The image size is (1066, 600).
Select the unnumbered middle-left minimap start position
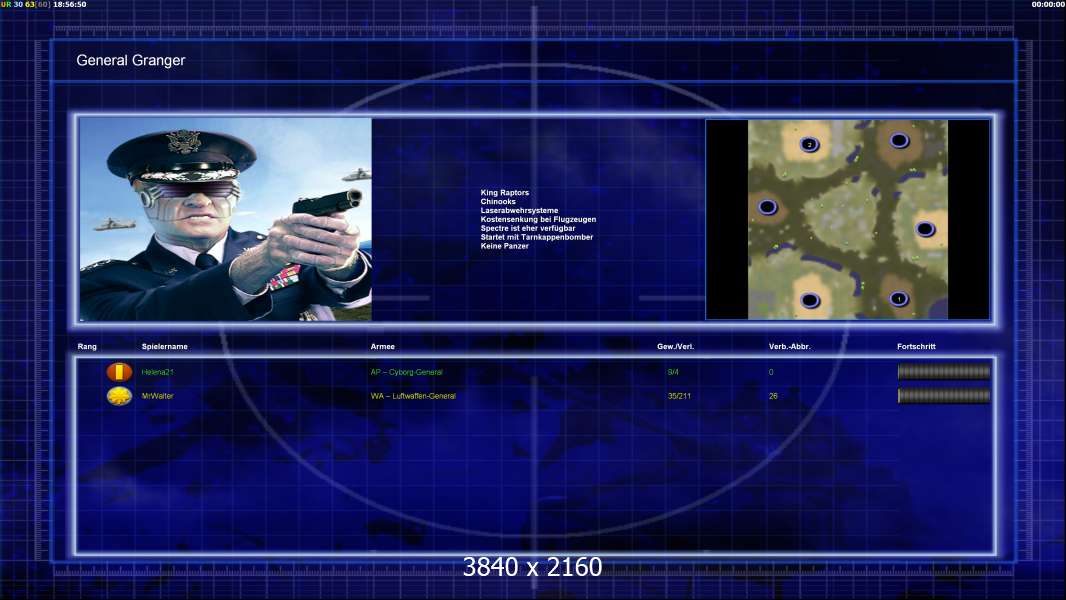click(768, 207)
